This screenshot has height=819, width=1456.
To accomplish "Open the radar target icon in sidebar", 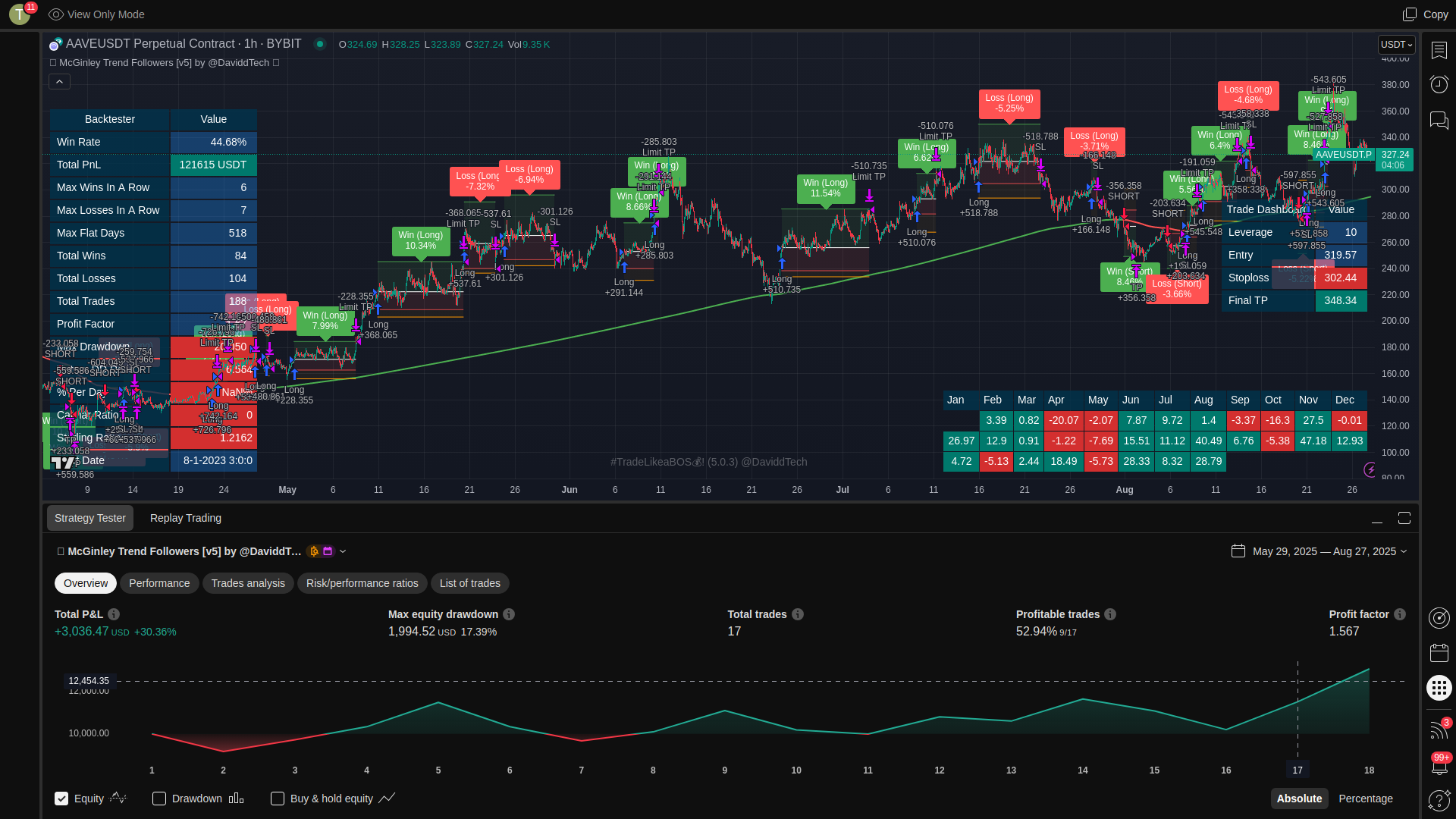I will 1439,618.
